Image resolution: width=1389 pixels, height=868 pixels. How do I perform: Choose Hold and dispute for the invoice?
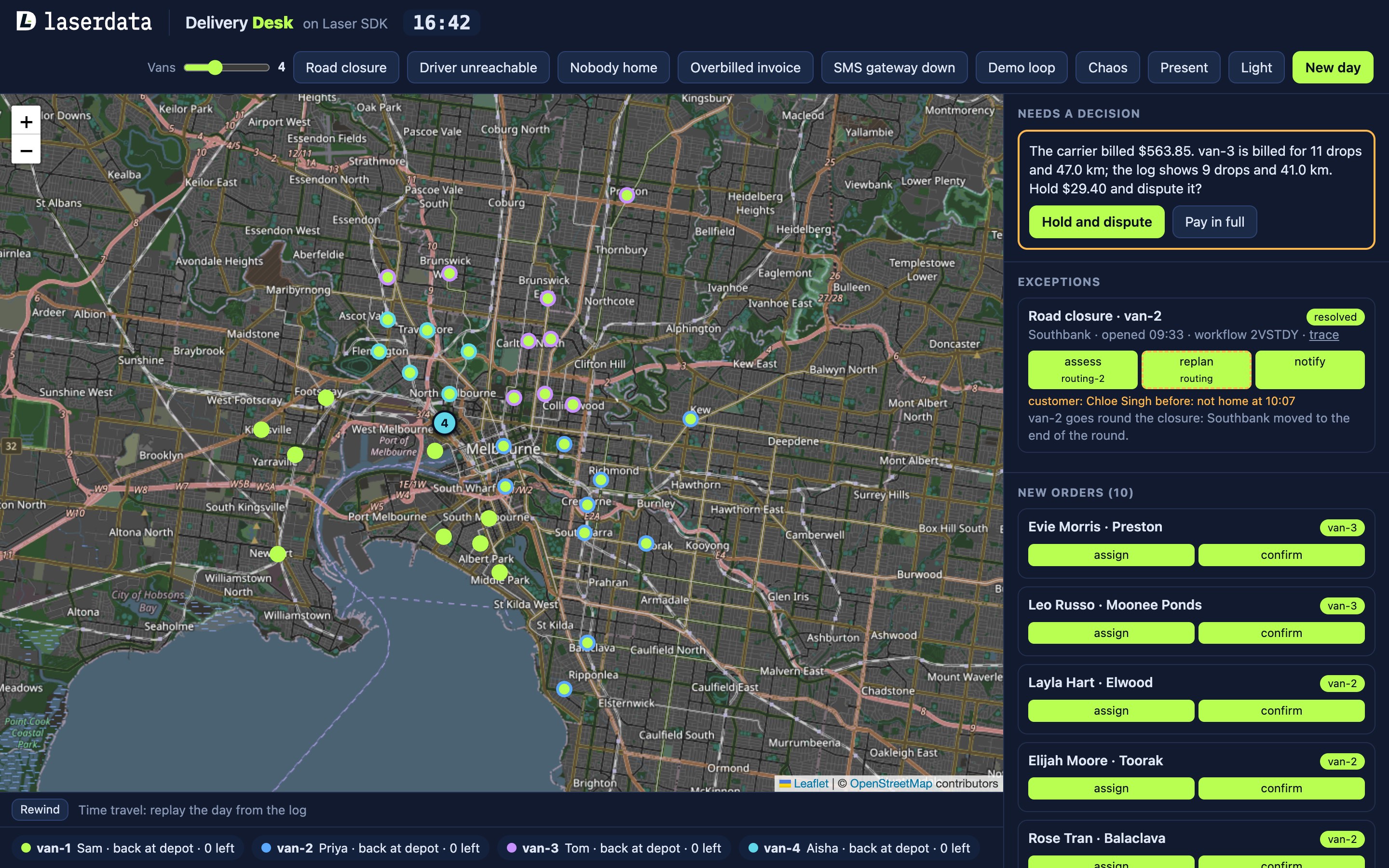tap(1096, 222)
